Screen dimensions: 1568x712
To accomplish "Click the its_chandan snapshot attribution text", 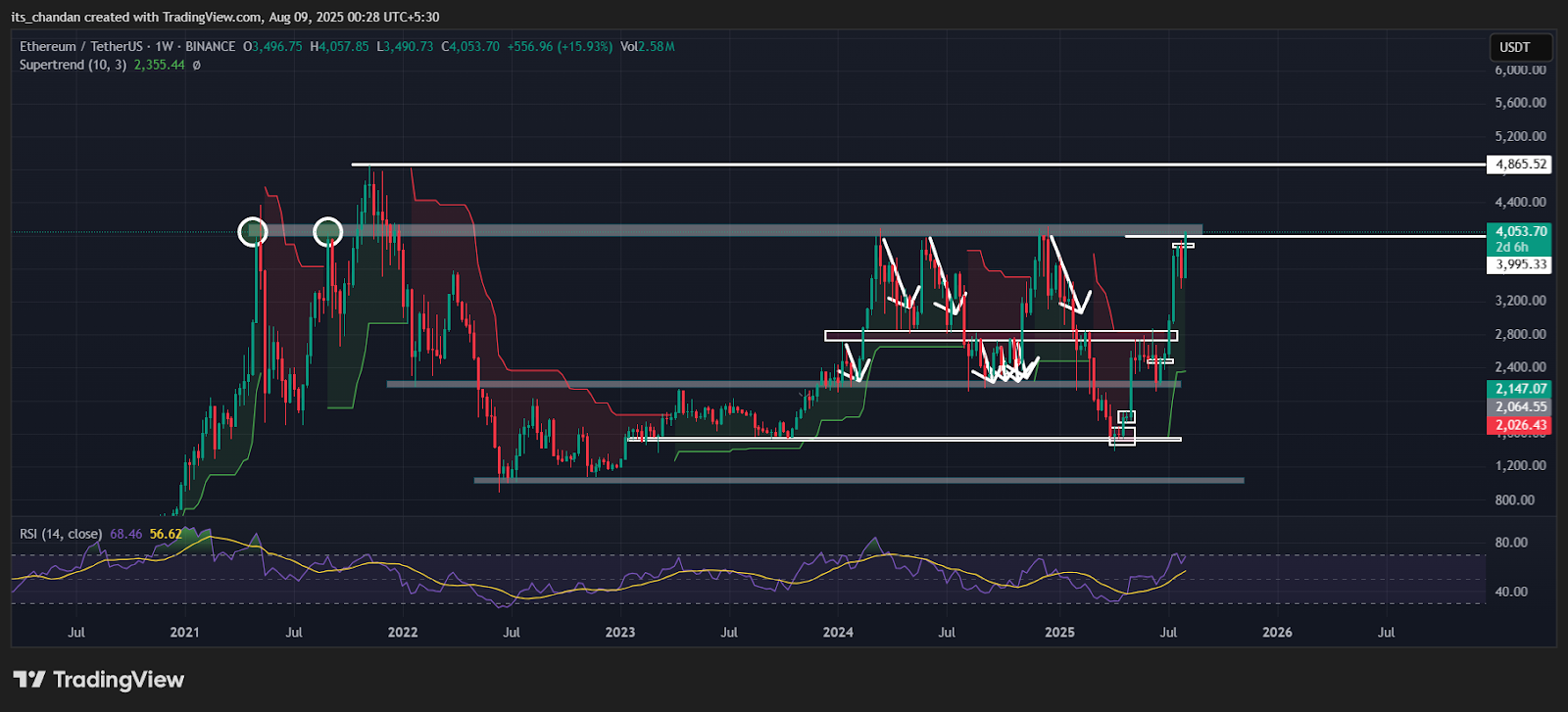I will [x=47, y=17].
